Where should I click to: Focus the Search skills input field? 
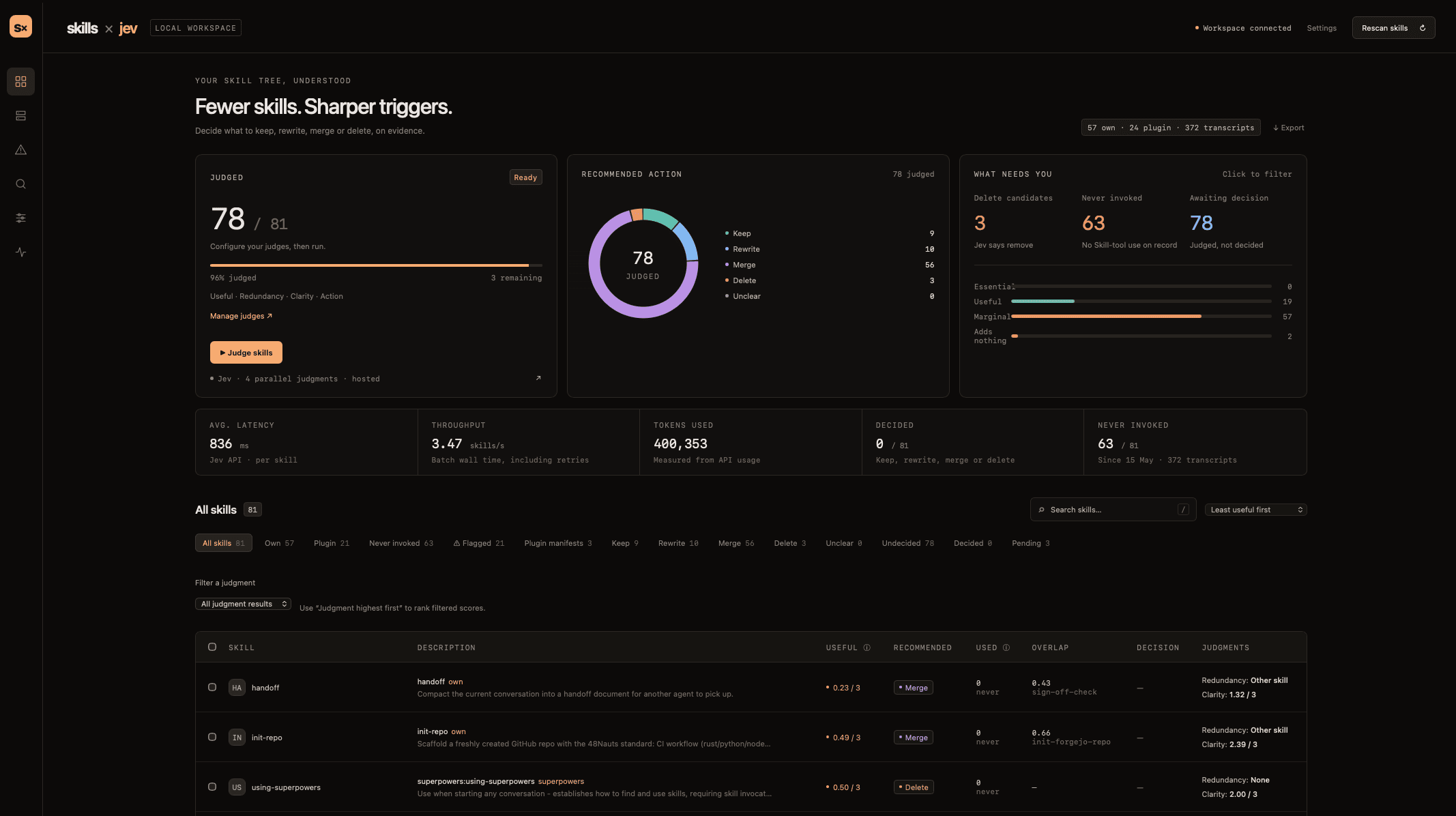[1113, 510]
